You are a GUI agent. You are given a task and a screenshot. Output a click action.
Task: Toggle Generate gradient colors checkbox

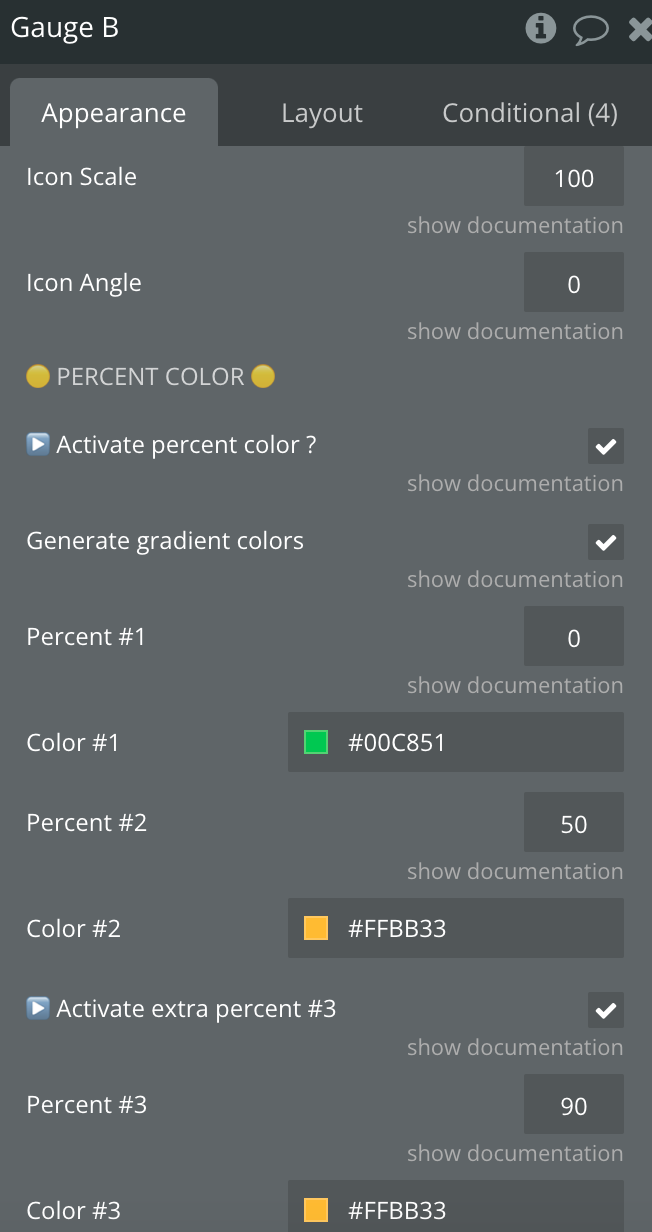pos(605,543)
